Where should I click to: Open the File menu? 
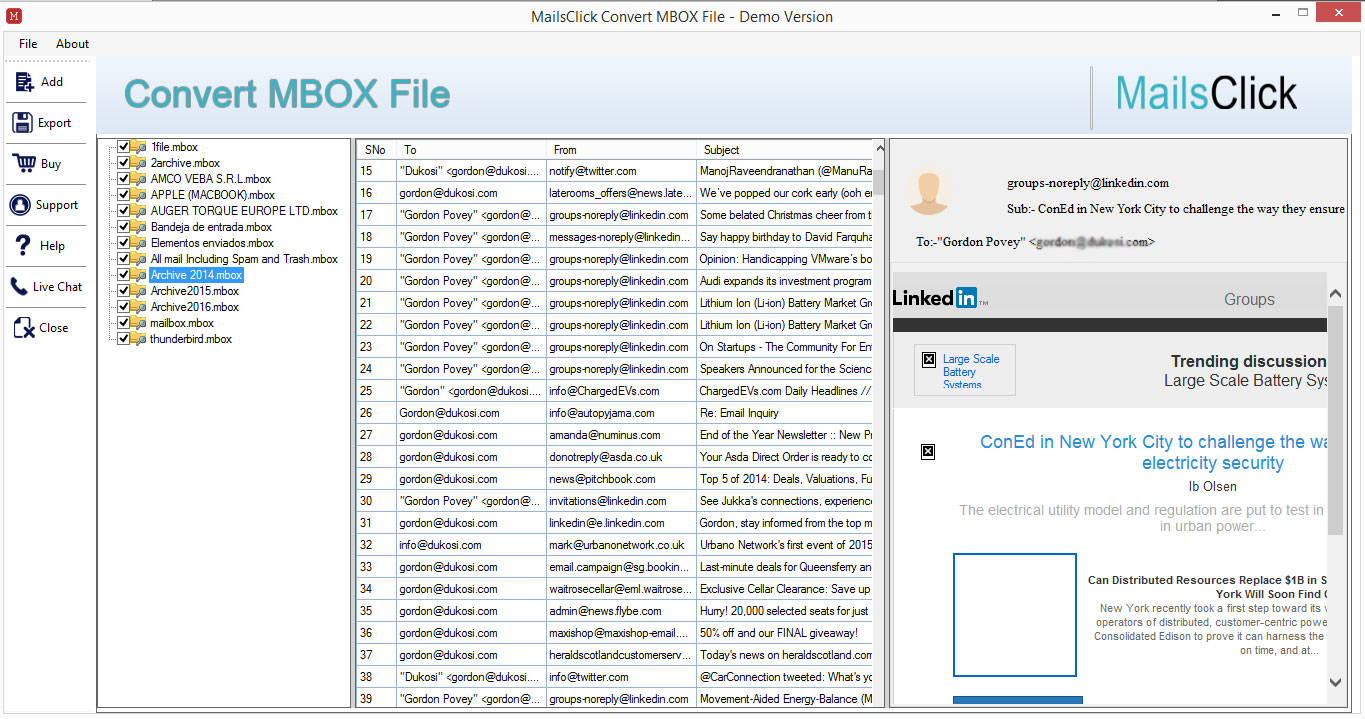(28, 44)
